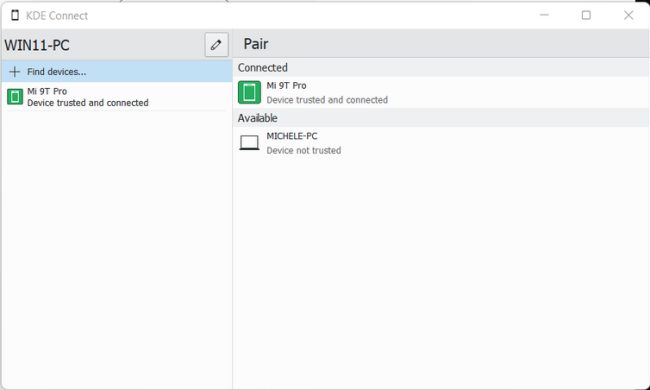This screenshot has width=650, height=390.
Task: Click the Pair heading
Action: click(x=256, y=44)
